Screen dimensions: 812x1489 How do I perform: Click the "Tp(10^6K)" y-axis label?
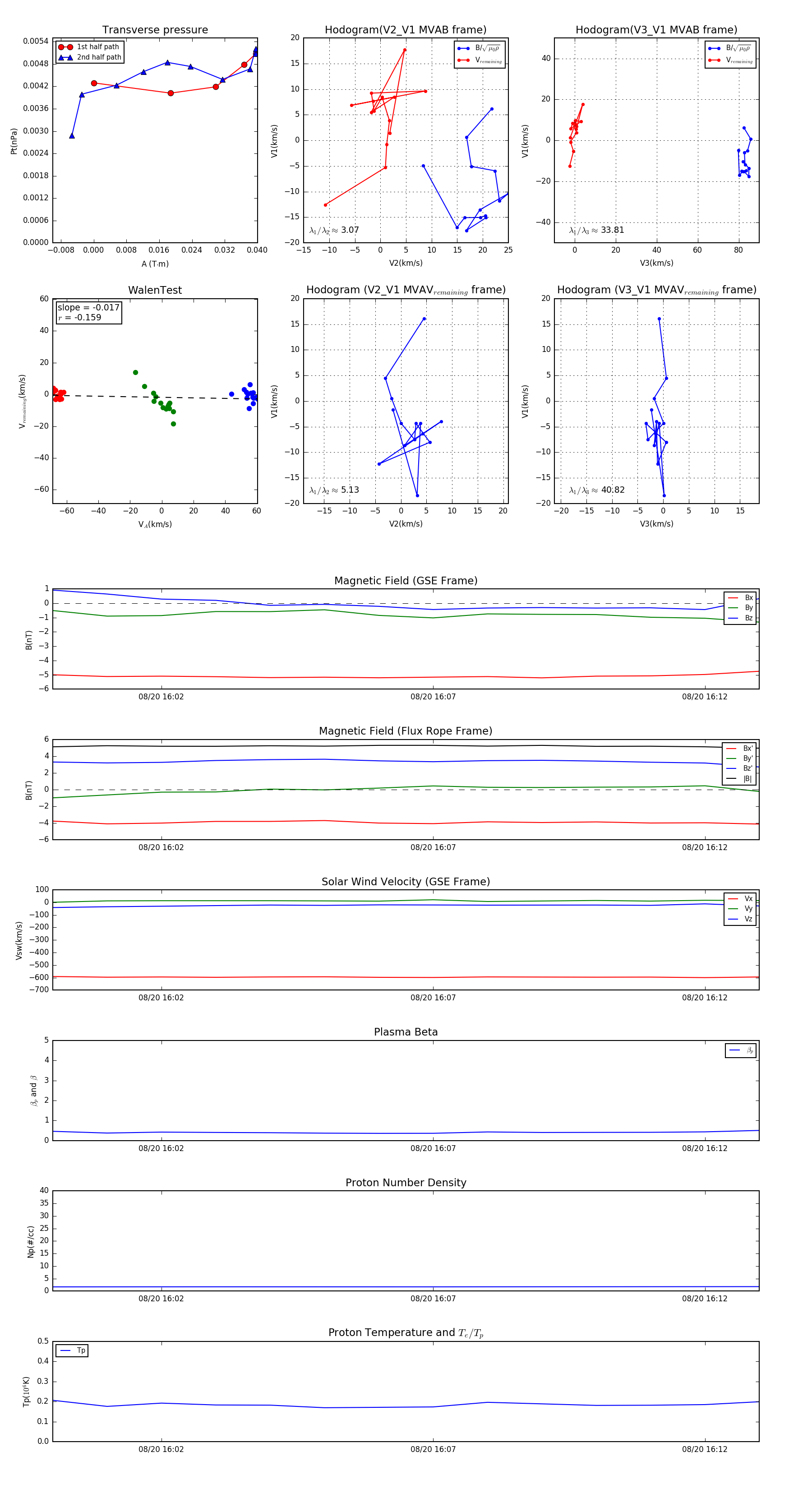(26, 1392)
